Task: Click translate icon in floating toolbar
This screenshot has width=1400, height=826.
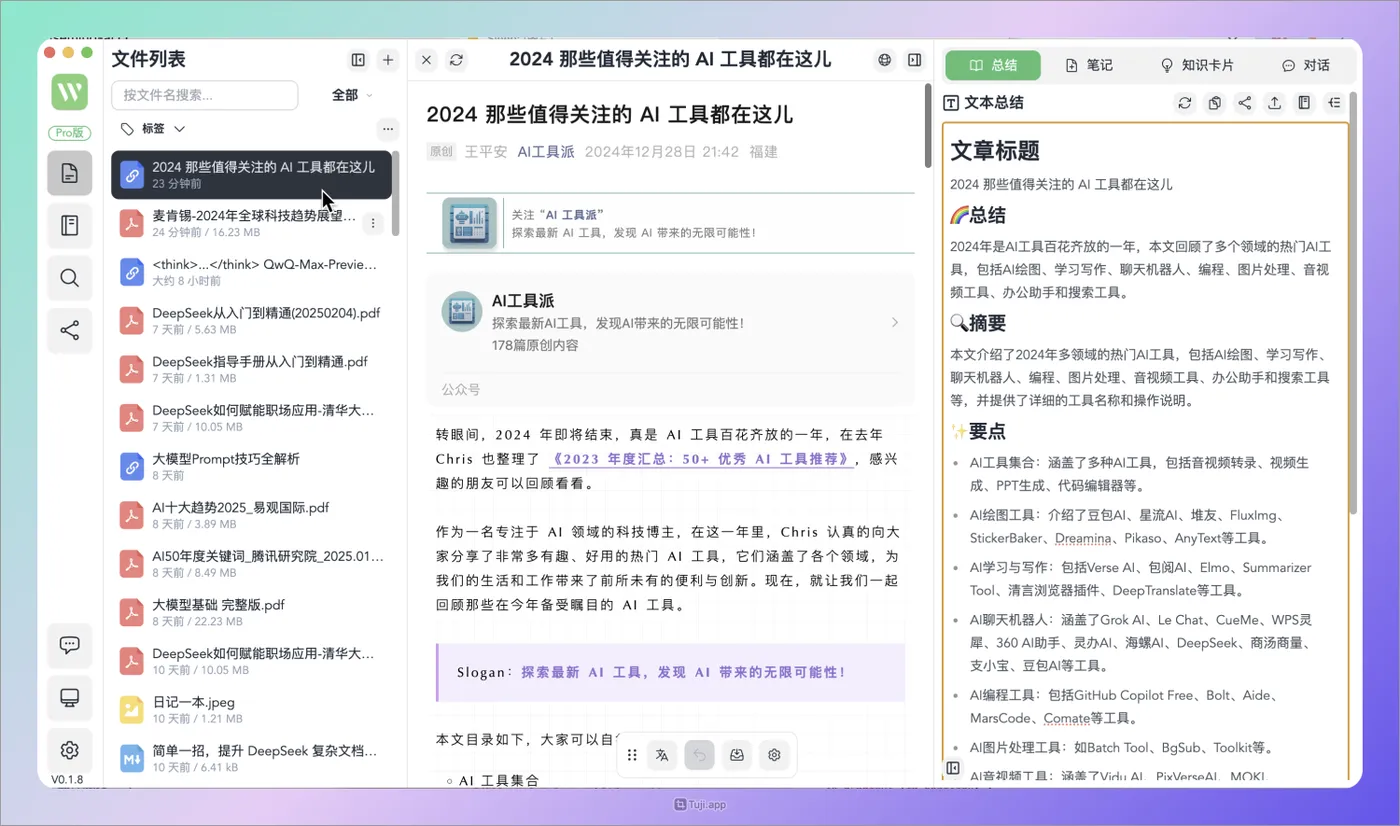Action: [662, 756]
